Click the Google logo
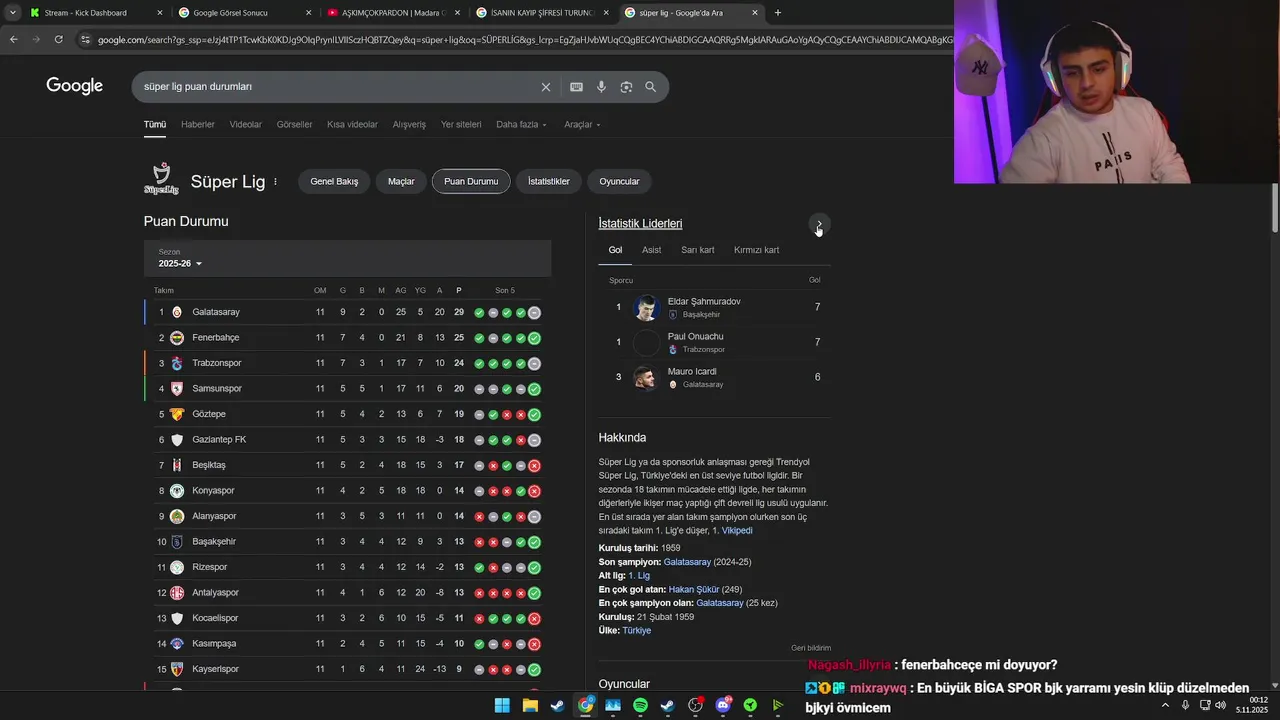The height and width of the screenshot is (720, 1280). tap(75, 86)
